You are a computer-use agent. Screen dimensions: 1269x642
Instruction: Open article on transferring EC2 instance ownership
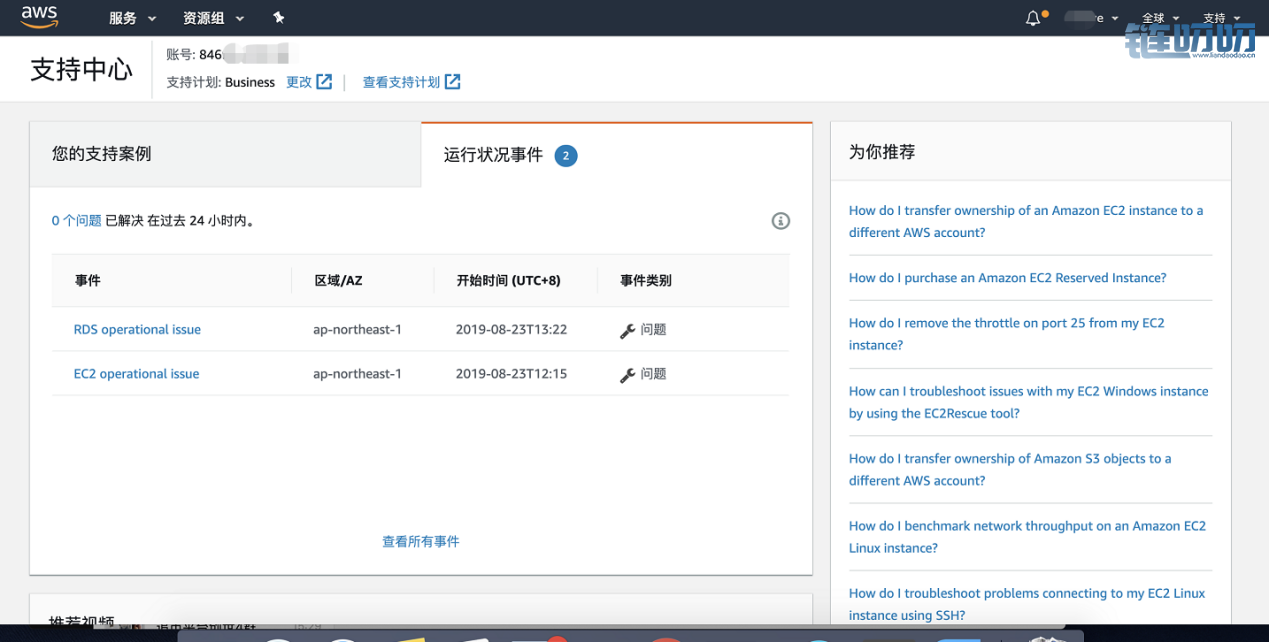[1026, 221]
